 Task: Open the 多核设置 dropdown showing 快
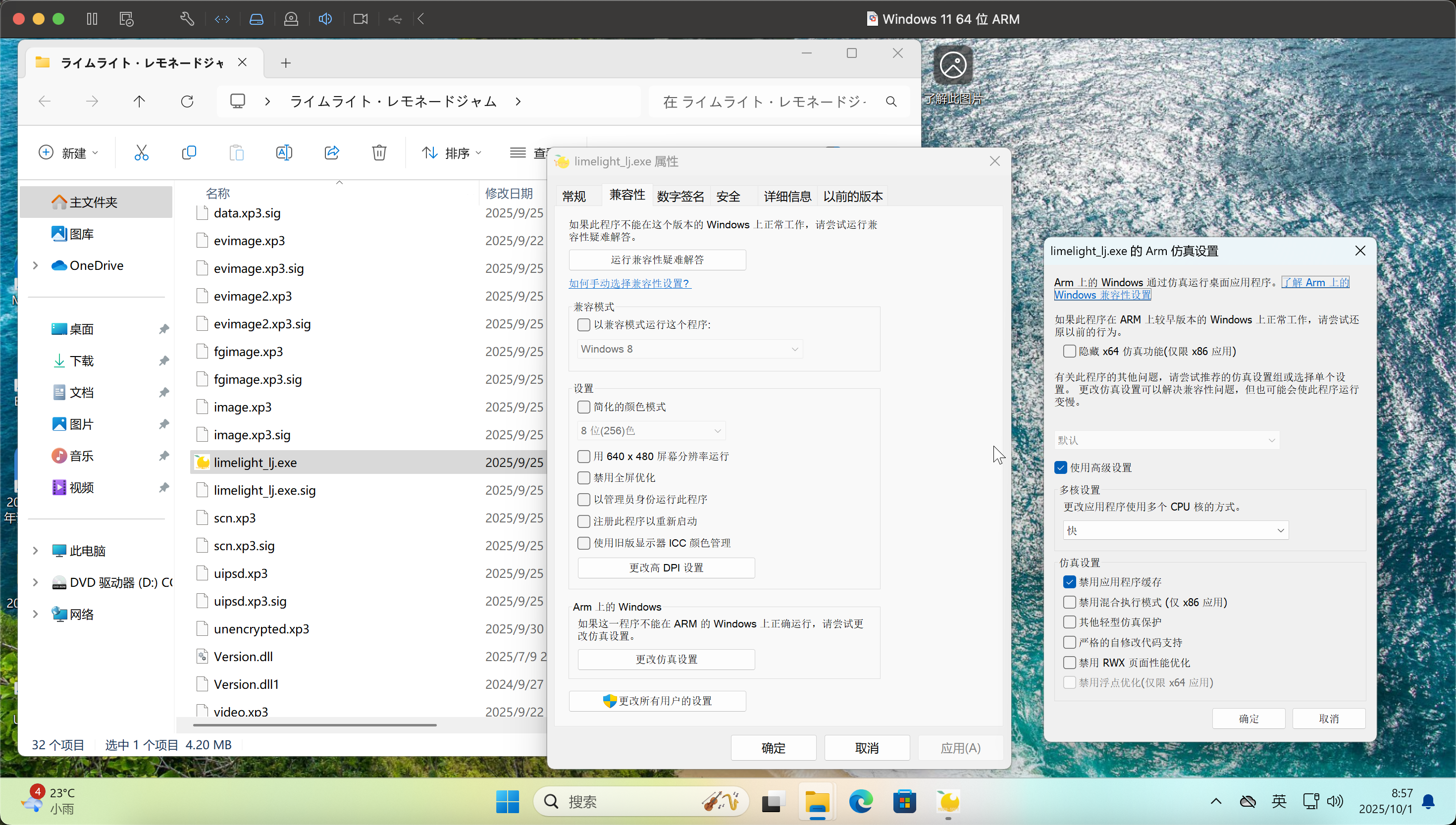pos(1175,530)
